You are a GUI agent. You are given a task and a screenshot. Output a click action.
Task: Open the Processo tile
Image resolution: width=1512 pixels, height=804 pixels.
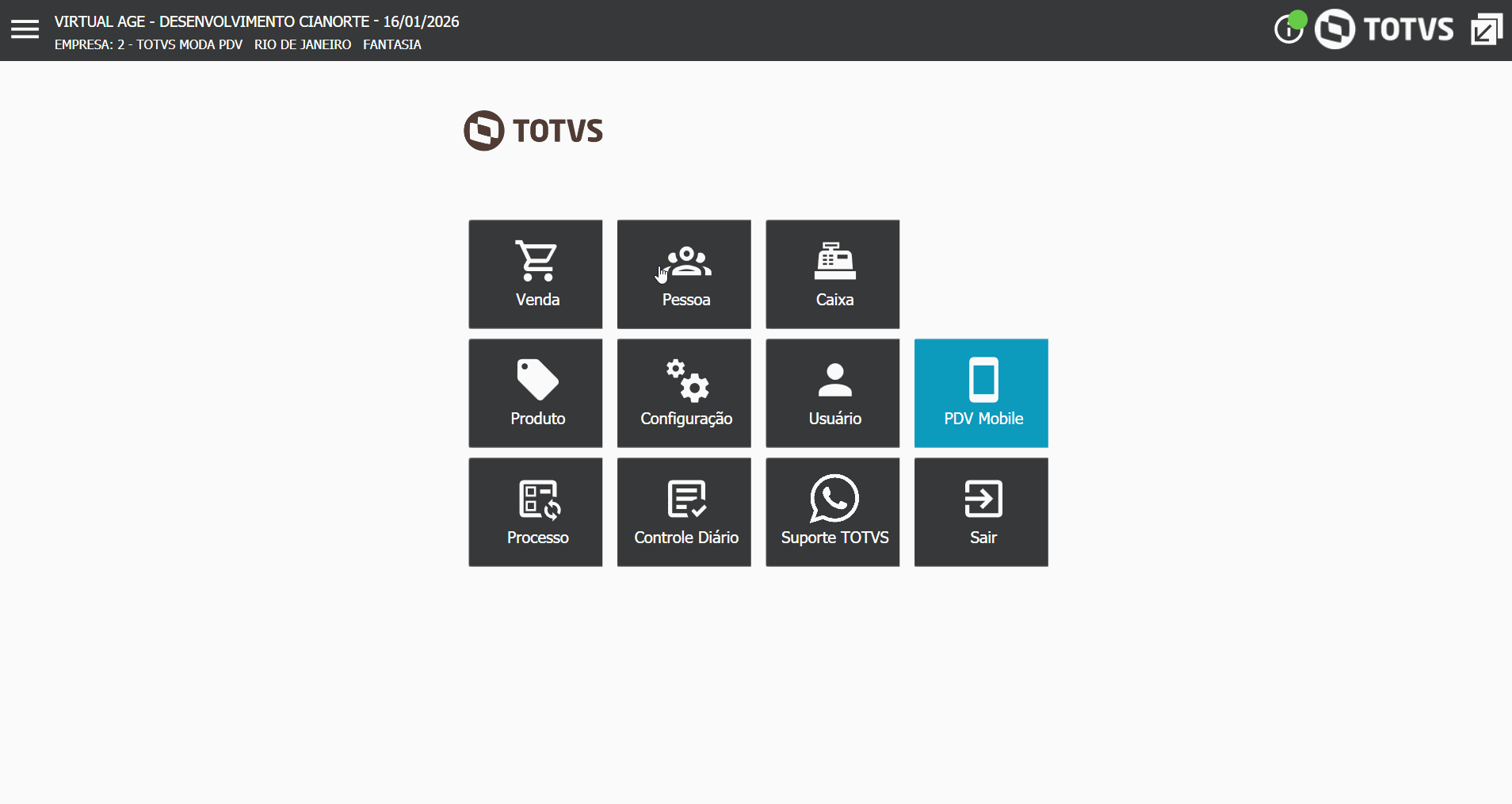pos(536,512)
